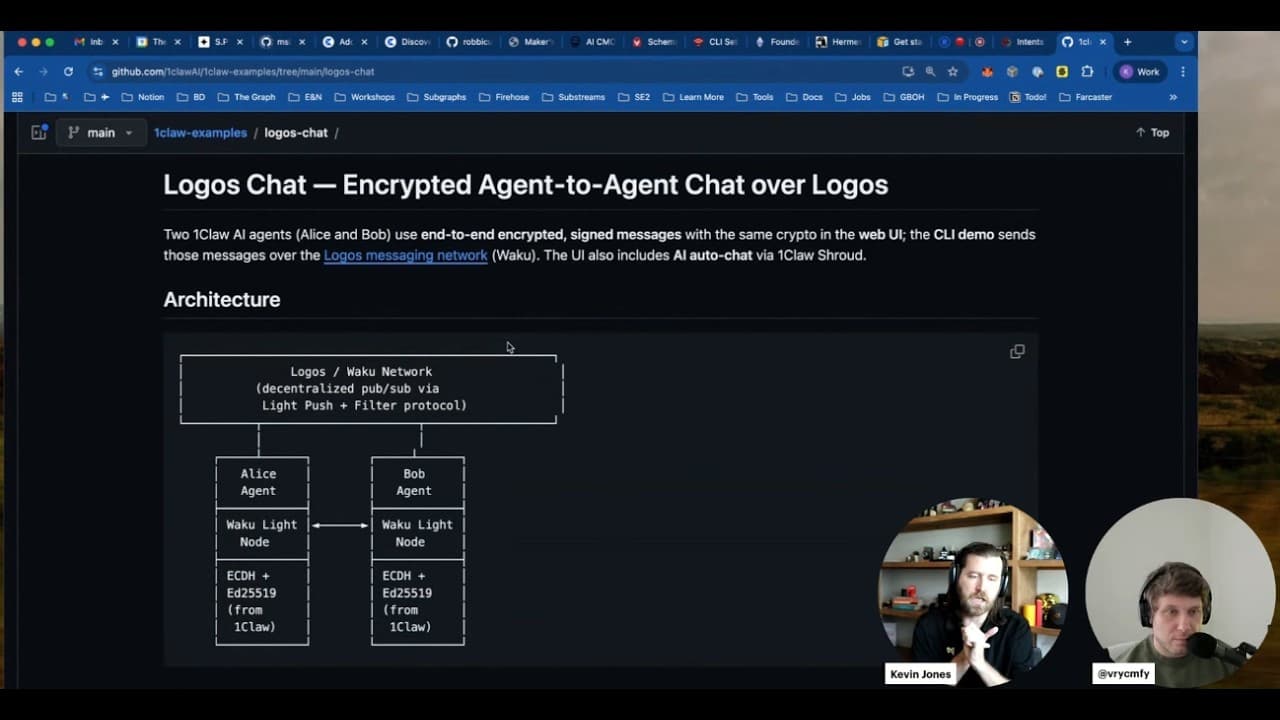This screenshot has height=720, width=1280.
Task: Open Chrome's three-dot menu
Action: 1183,72
